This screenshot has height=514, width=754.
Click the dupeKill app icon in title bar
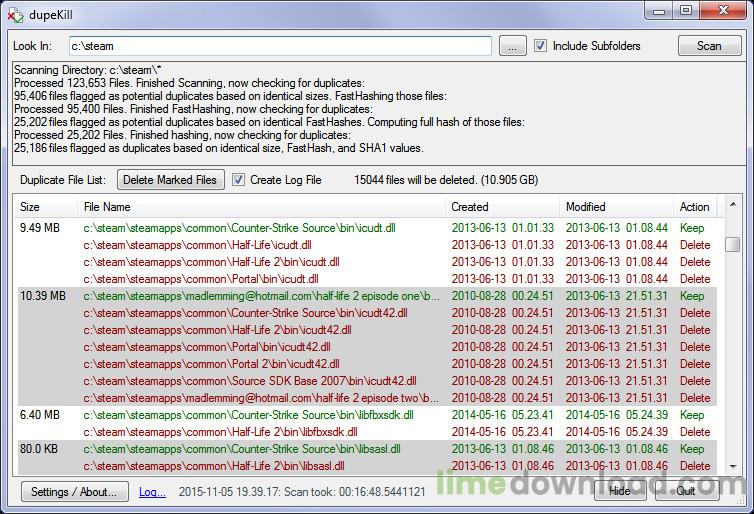coord(14,15)
